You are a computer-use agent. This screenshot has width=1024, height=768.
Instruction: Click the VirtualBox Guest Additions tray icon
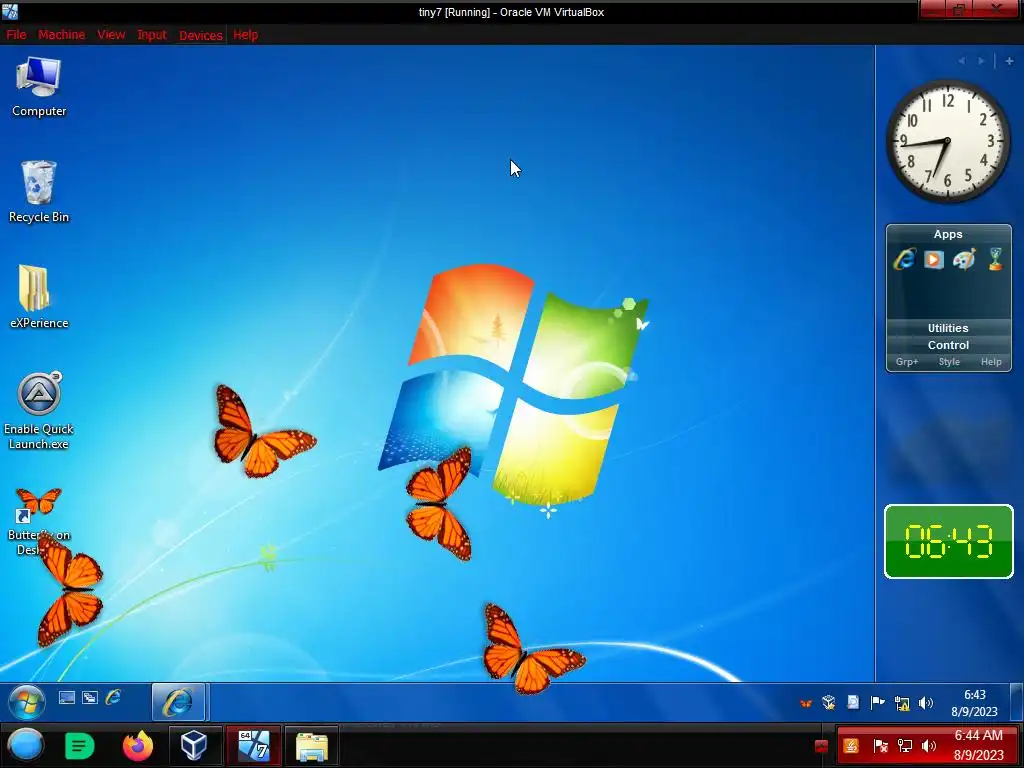coord(829,703)
